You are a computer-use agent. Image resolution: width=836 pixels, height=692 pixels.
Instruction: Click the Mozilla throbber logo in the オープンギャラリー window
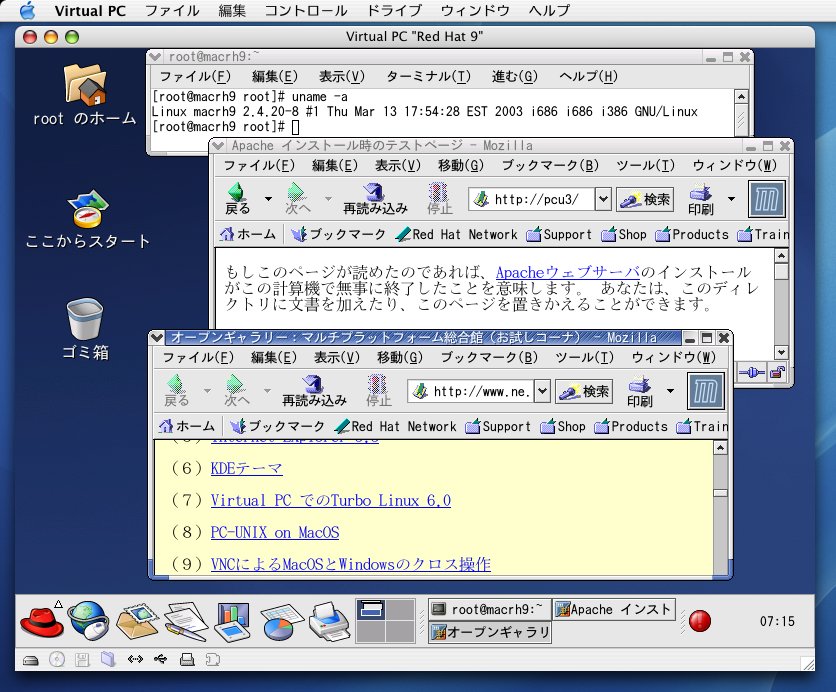tap(706, 391)
